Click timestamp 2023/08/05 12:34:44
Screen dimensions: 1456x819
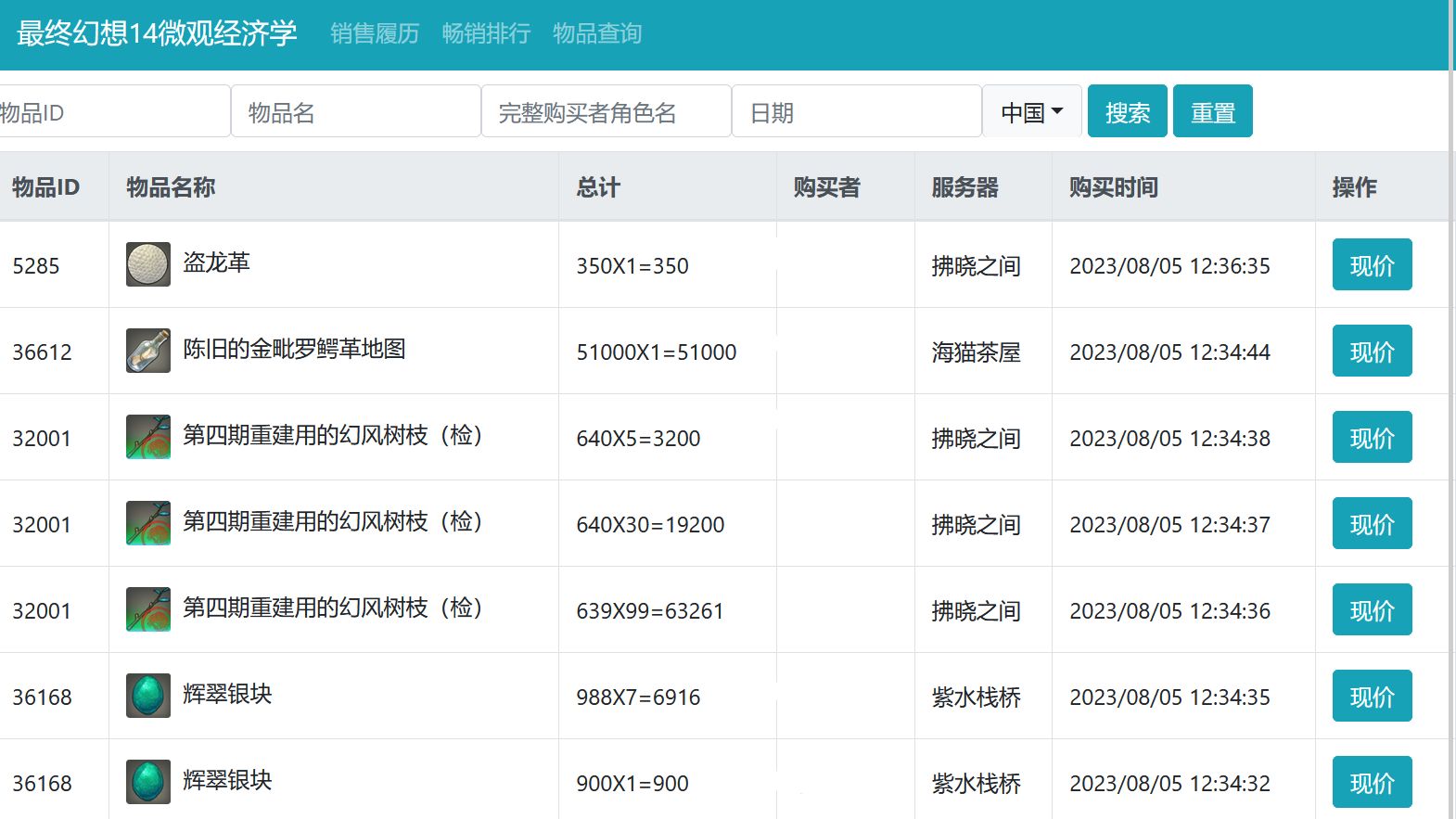pyautogui.click(x=1170, y=352)
